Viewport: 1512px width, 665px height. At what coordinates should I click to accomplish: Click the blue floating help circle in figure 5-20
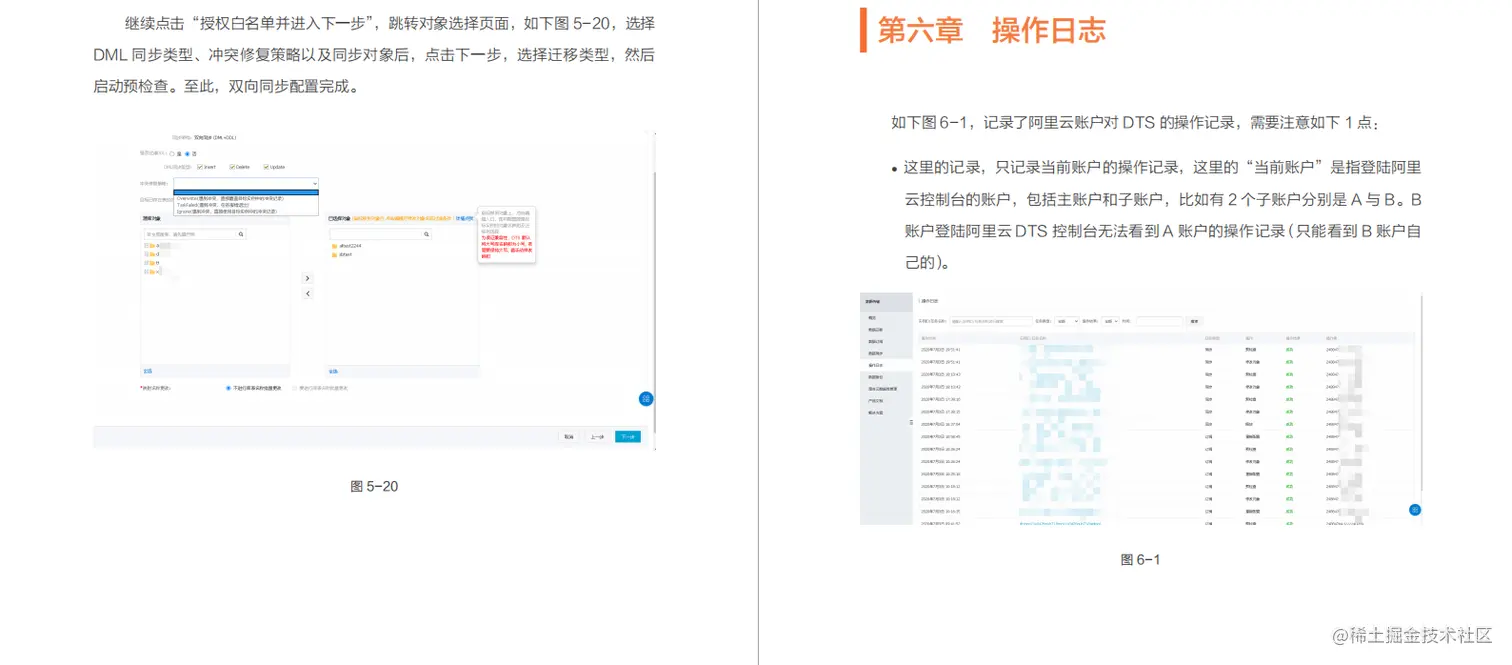[646, 399]
